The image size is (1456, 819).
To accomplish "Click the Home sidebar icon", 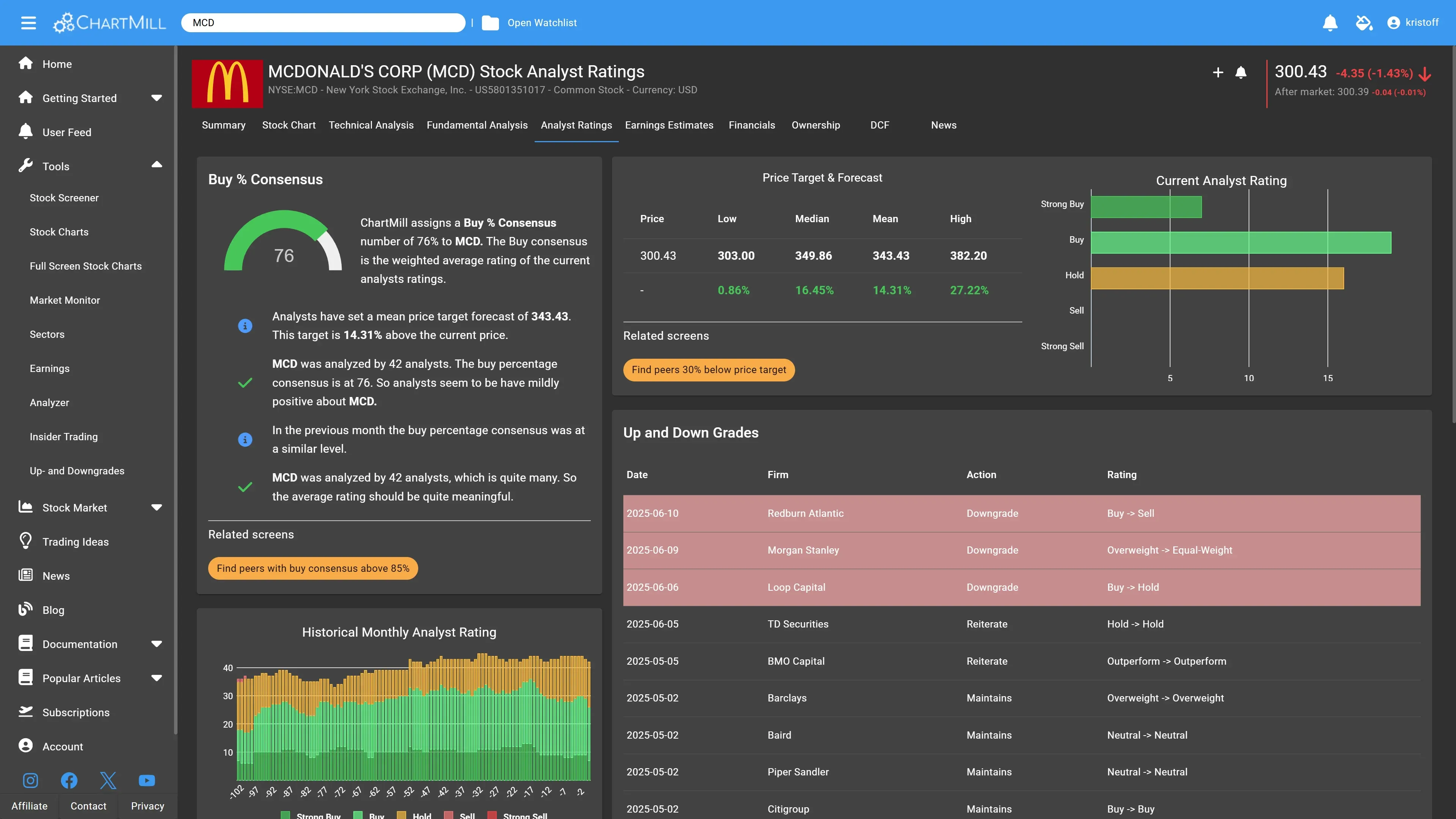I will (x=25, y=63).
